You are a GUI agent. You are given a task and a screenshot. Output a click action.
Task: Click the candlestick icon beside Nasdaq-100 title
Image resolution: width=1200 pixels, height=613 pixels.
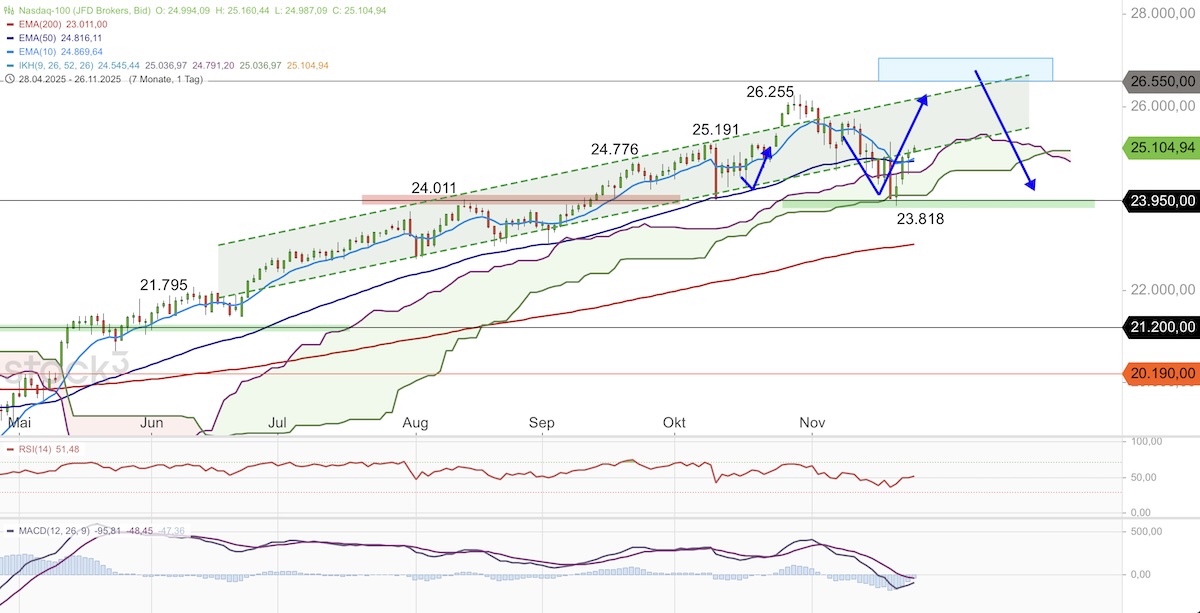point(11,10)
